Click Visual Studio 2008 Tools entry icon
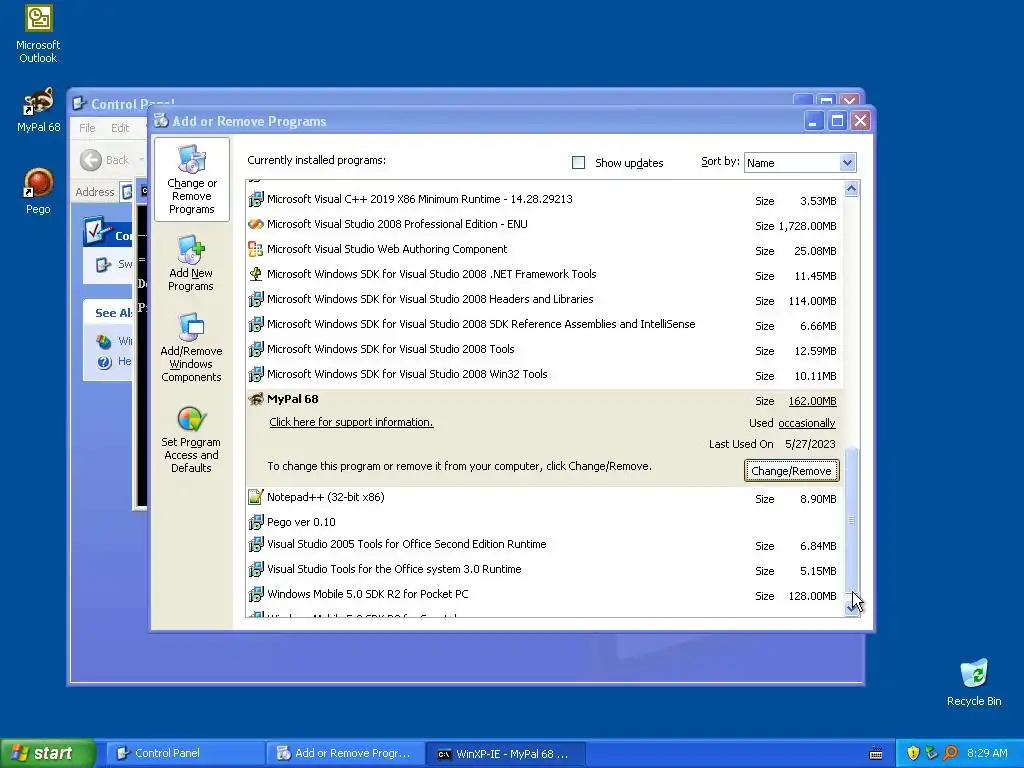The height and width of the screenshot is (768, 1024). coord(256,349)
